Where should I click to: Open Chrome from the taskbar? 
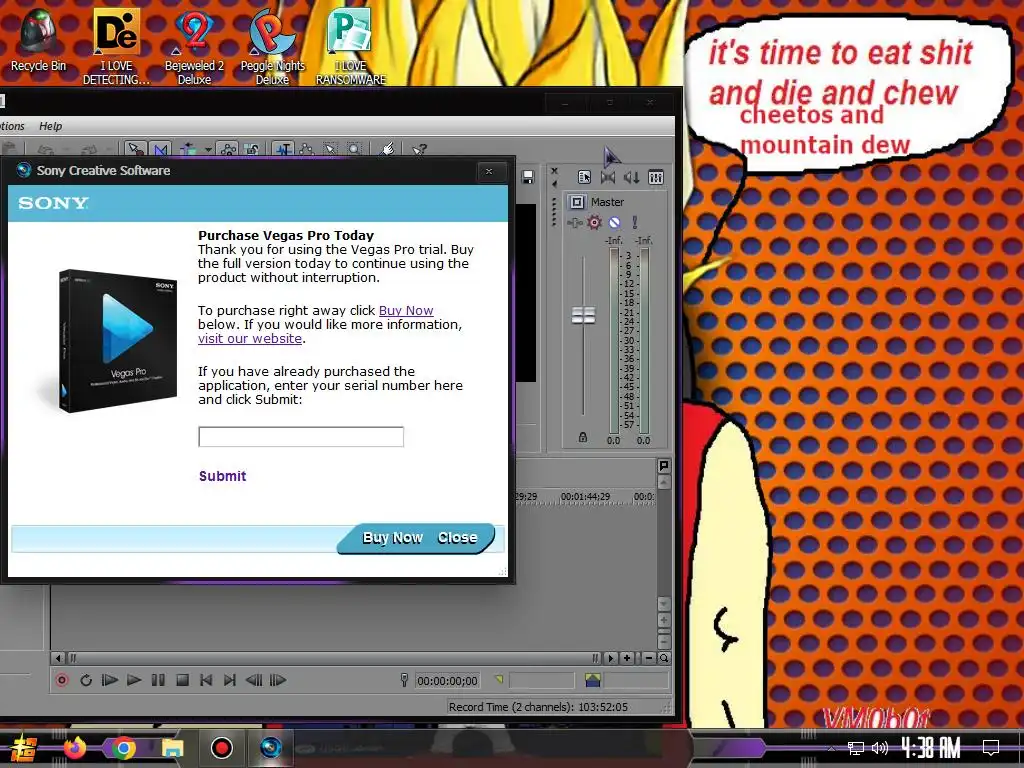(x=123, y=747)
